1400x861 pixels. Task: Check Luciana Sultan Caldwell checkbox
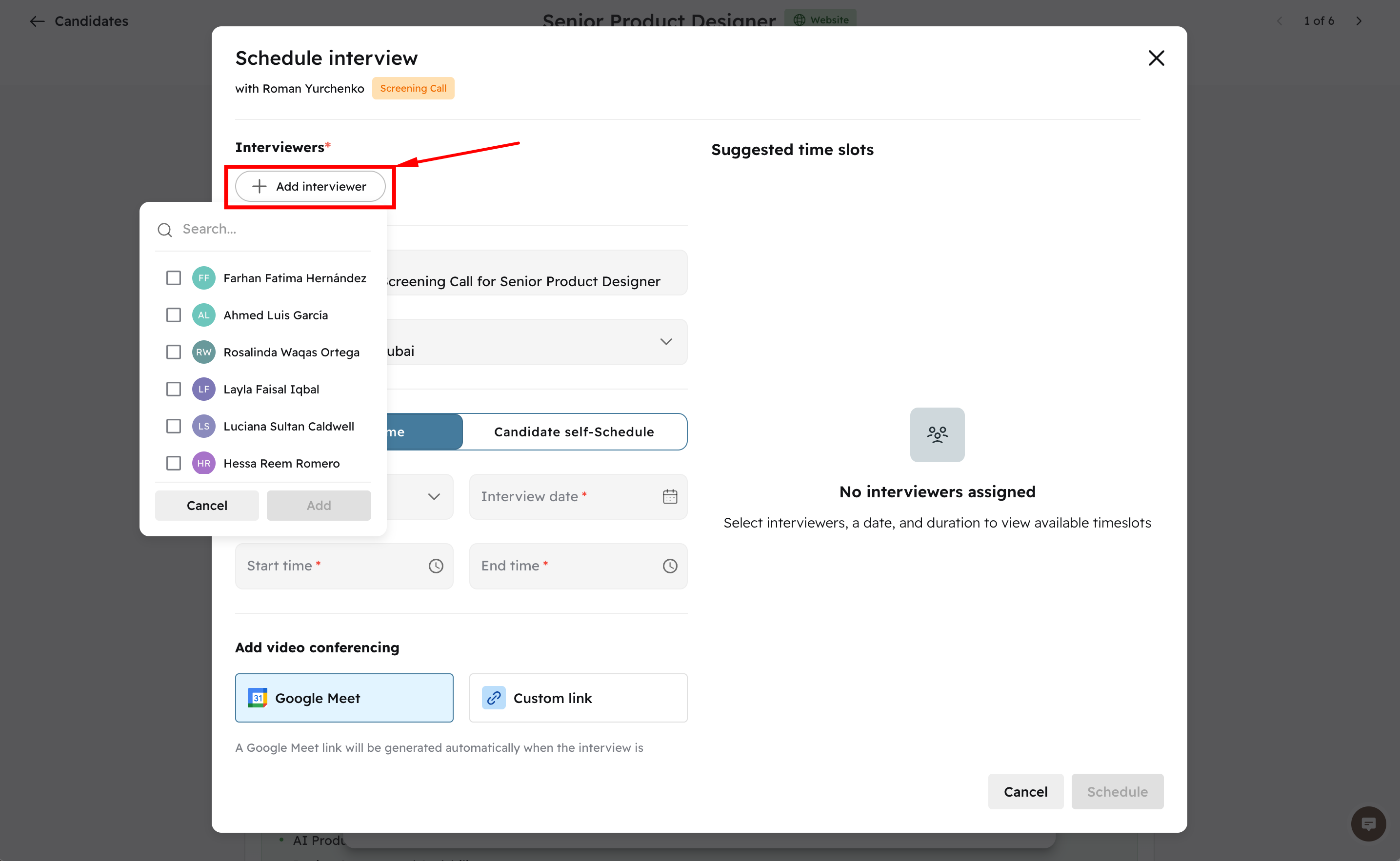pyautogui.click(x=173, y=426)
